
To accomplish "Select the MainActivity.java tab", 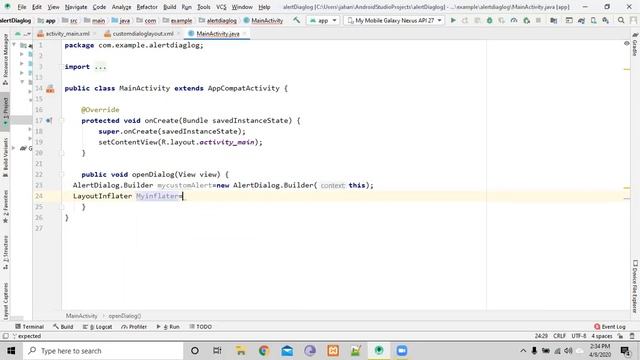I will [218, 34].
